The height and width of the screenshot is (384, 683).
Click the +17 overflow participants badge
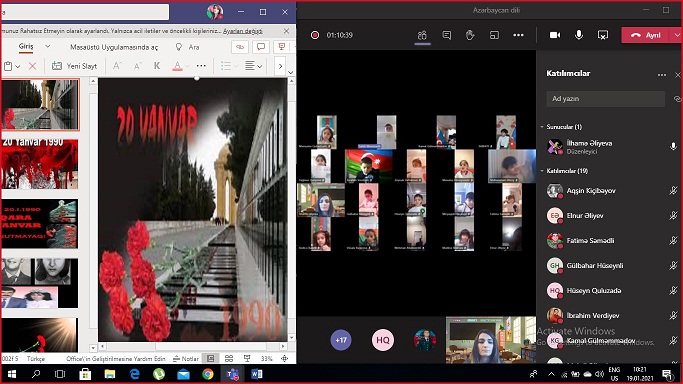click(x=341, y=340)
